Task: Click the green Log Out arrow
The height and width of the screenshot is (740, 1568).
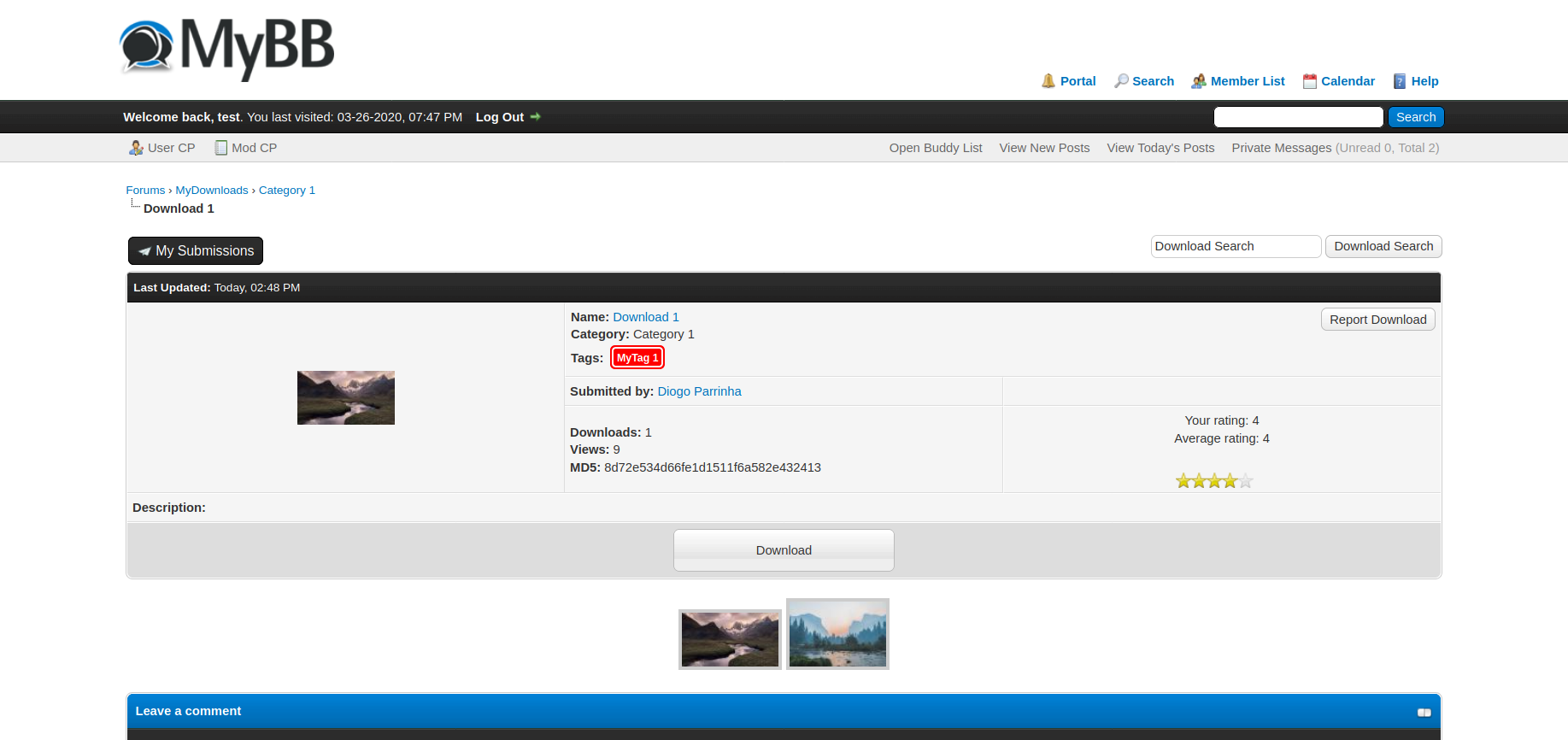Action: tap(536, 117)
